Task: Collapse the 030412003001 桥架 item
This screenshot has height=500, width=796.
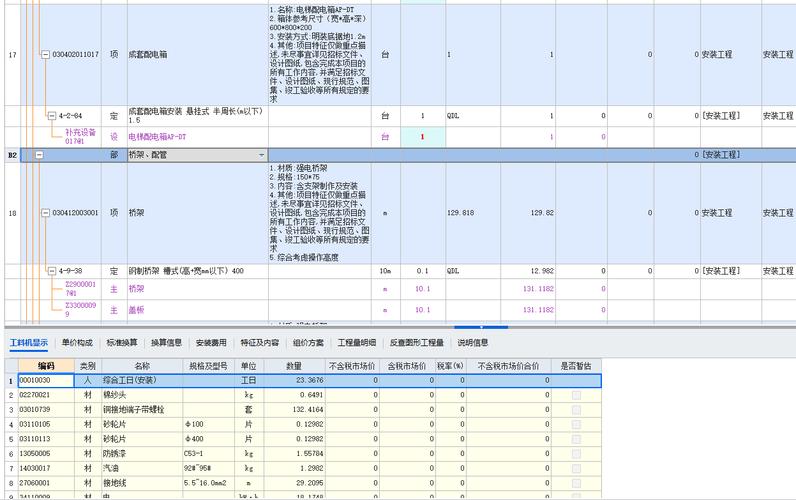Action: (45, 213)
